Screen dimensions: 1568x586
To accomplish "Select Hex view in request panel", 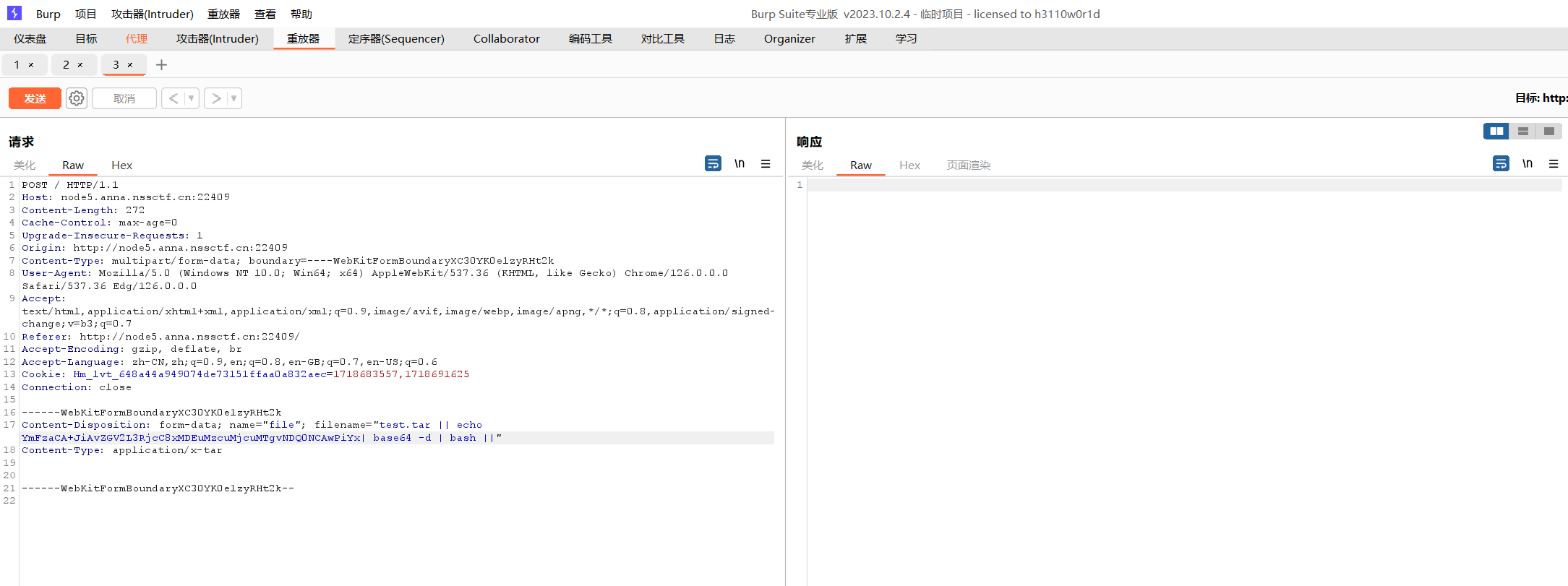I will tap(122, 165).
